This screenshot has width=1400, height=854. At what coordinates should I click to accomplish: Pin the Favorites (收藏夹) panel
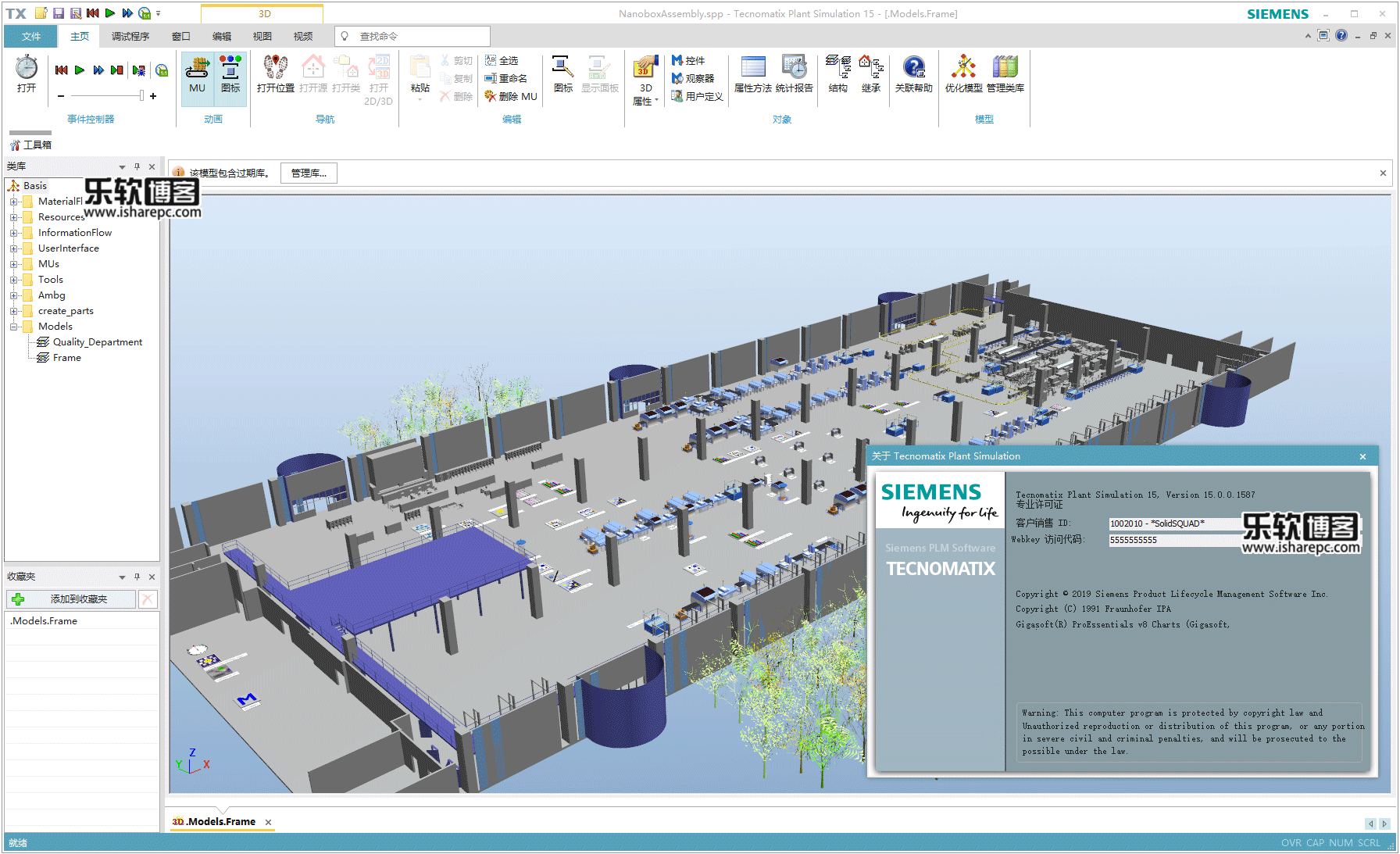(137, 577)
